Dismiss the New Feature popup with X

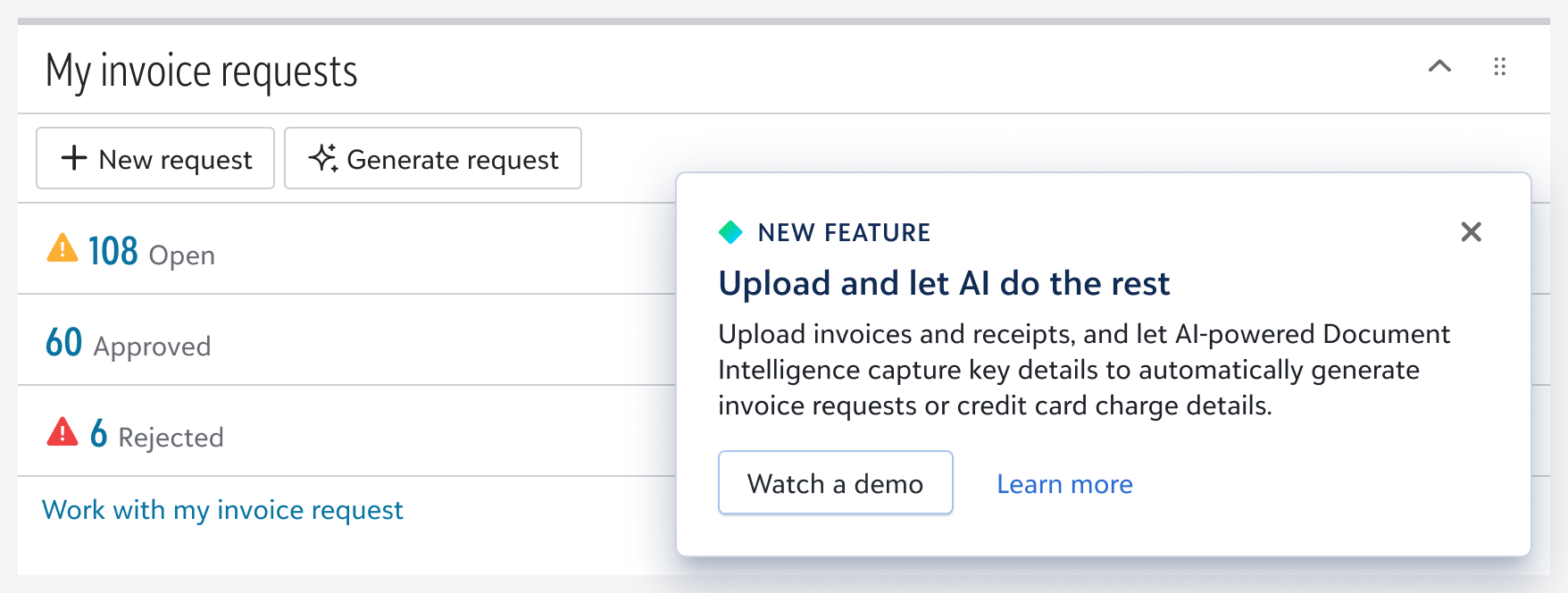point(1472,232)
